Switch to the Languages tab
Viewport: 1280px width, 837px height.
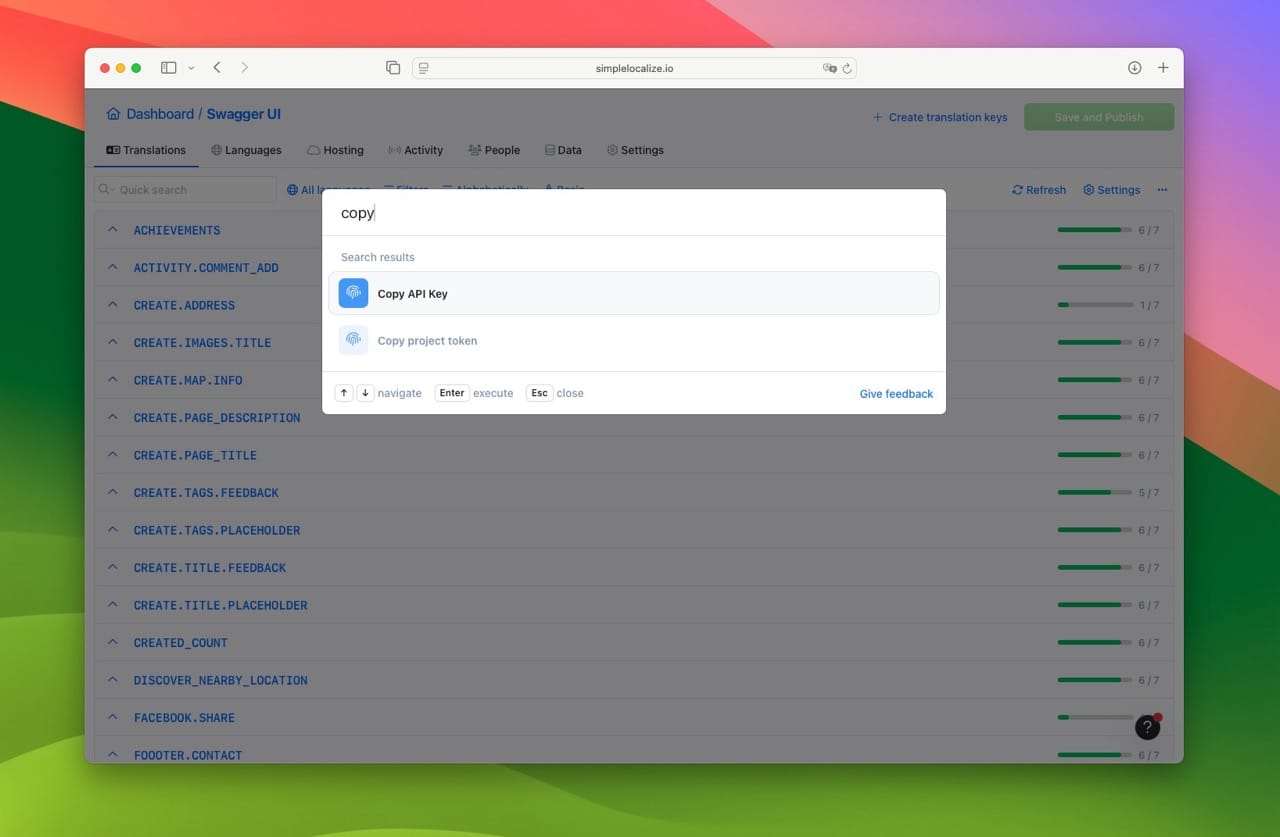[246, 150]
